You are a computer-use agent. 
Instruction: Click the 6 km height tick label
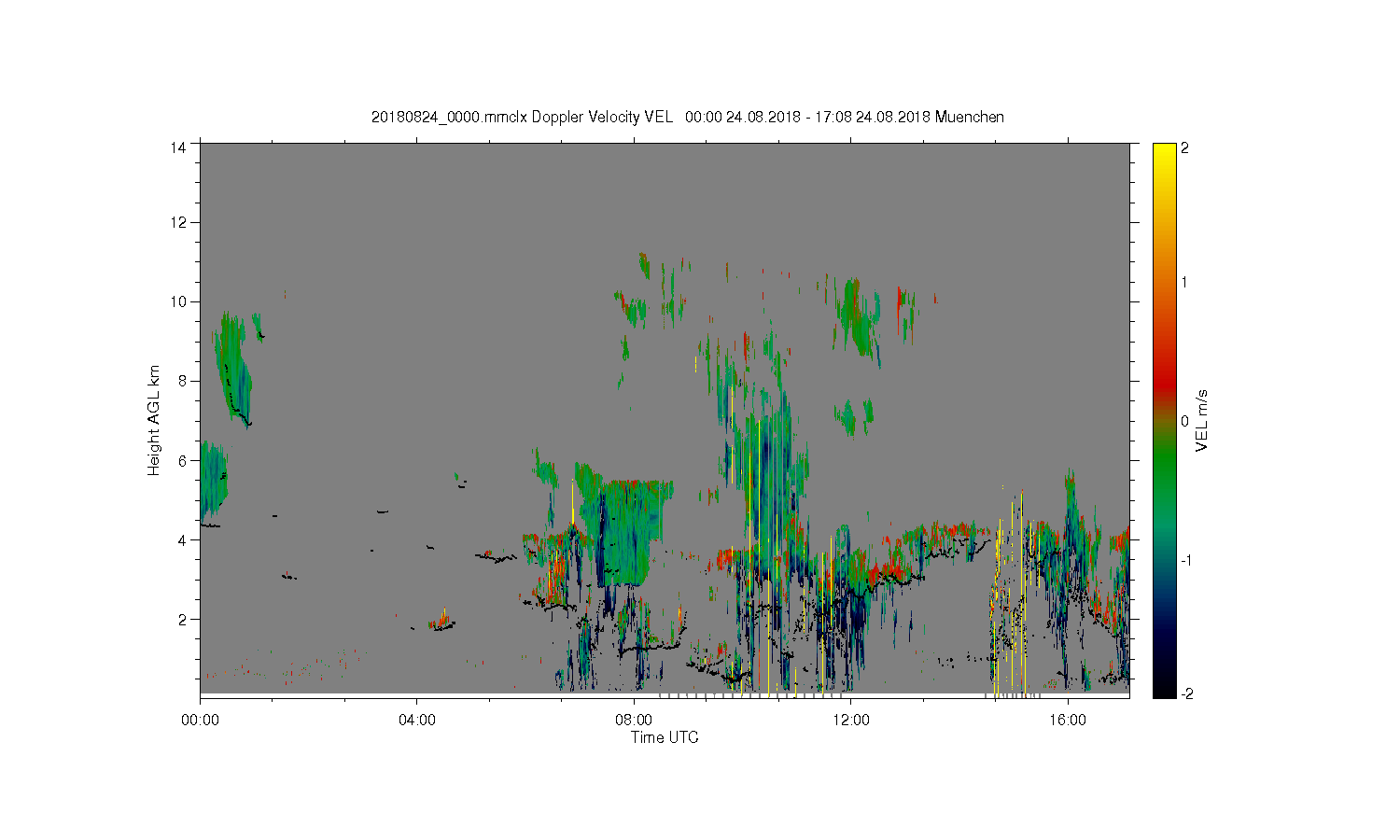pos(183,460)
